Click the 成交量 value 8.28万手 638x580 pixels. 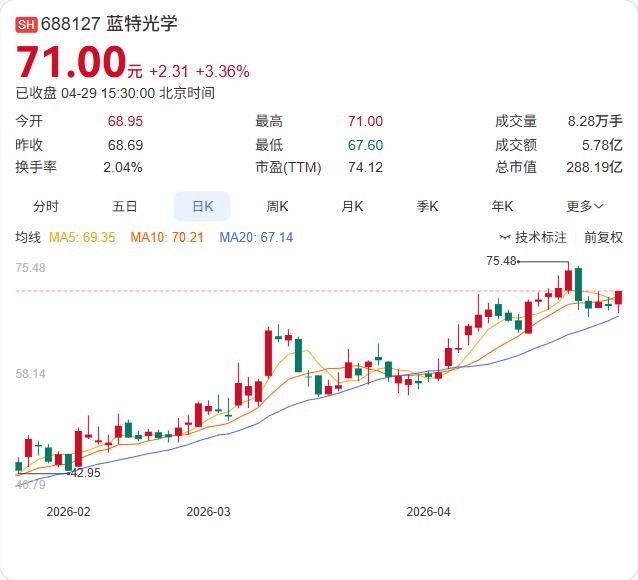tap(595, 121)
